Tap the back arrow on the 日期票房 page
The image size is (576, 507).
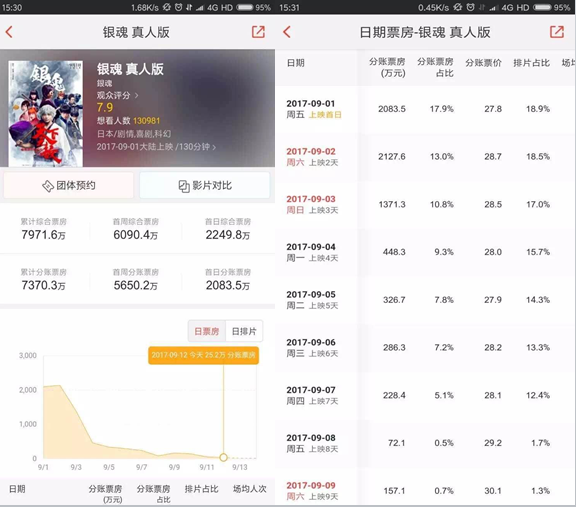(x=287, y=32)
